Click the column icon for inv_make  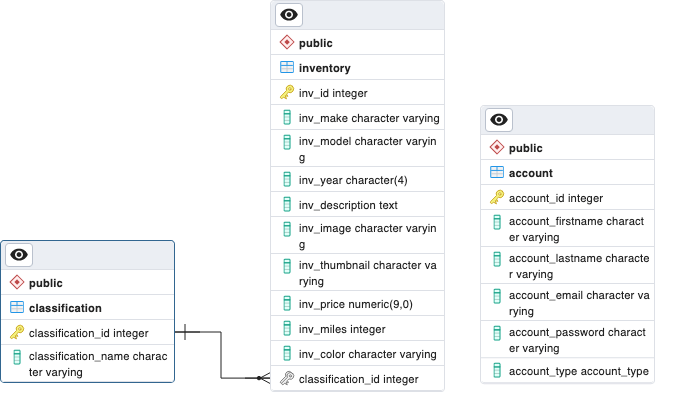coord(287,117)
